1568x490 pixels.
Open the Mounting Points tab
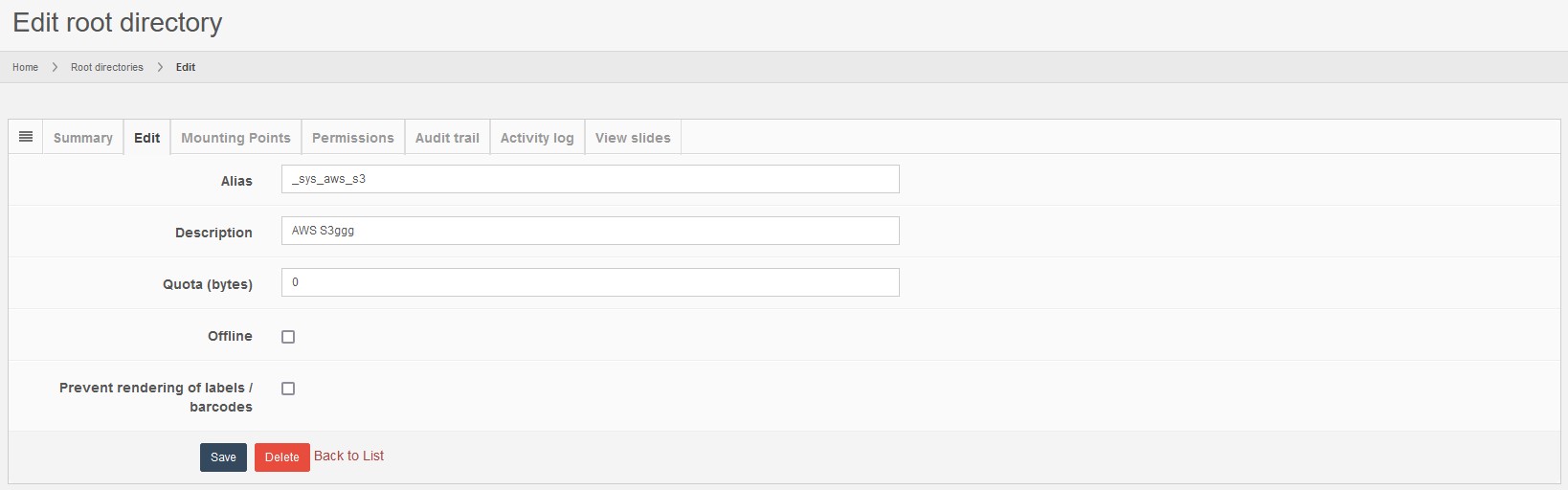pos(235,138)
